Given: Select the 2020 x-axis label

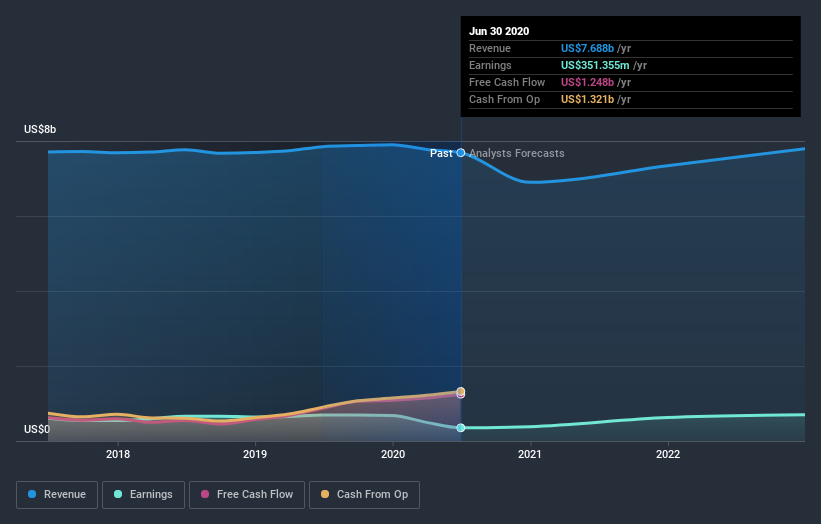Looking at the screenshot, I should point(393,454).
